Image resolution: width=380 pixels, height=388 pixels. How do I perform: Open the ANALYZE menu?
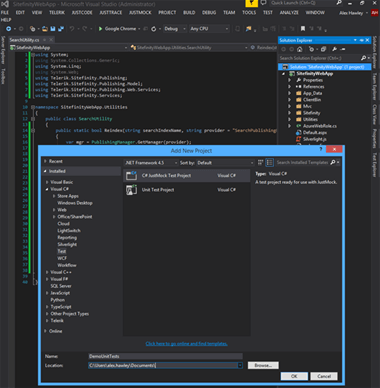(x=289, y=12)
